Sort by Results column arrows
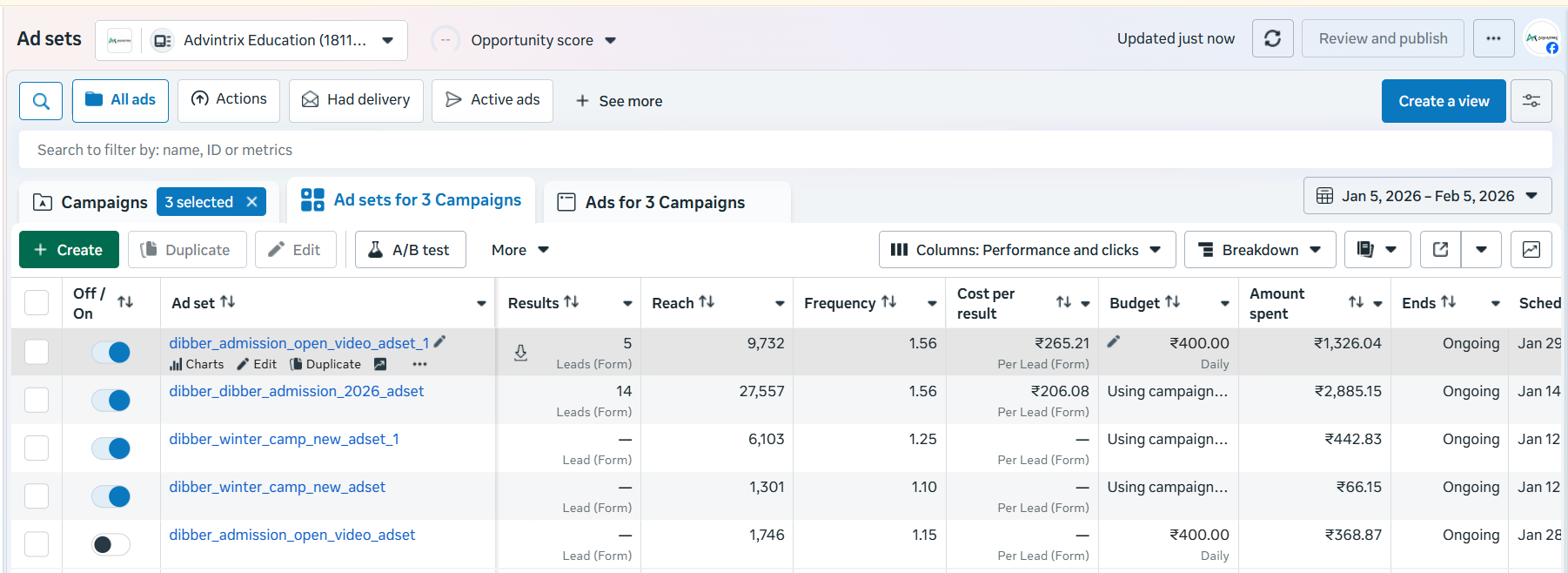The image size is (1568, 573). point(572,301)
